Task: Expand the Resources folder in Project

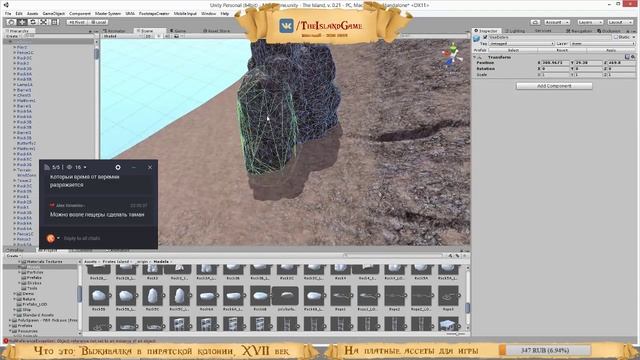Action: (x=10, y=331)
